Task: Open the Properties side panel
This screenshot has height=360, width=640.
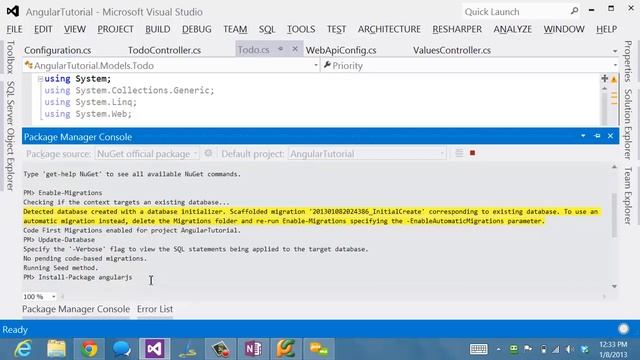Action: (x=628, y=61)
